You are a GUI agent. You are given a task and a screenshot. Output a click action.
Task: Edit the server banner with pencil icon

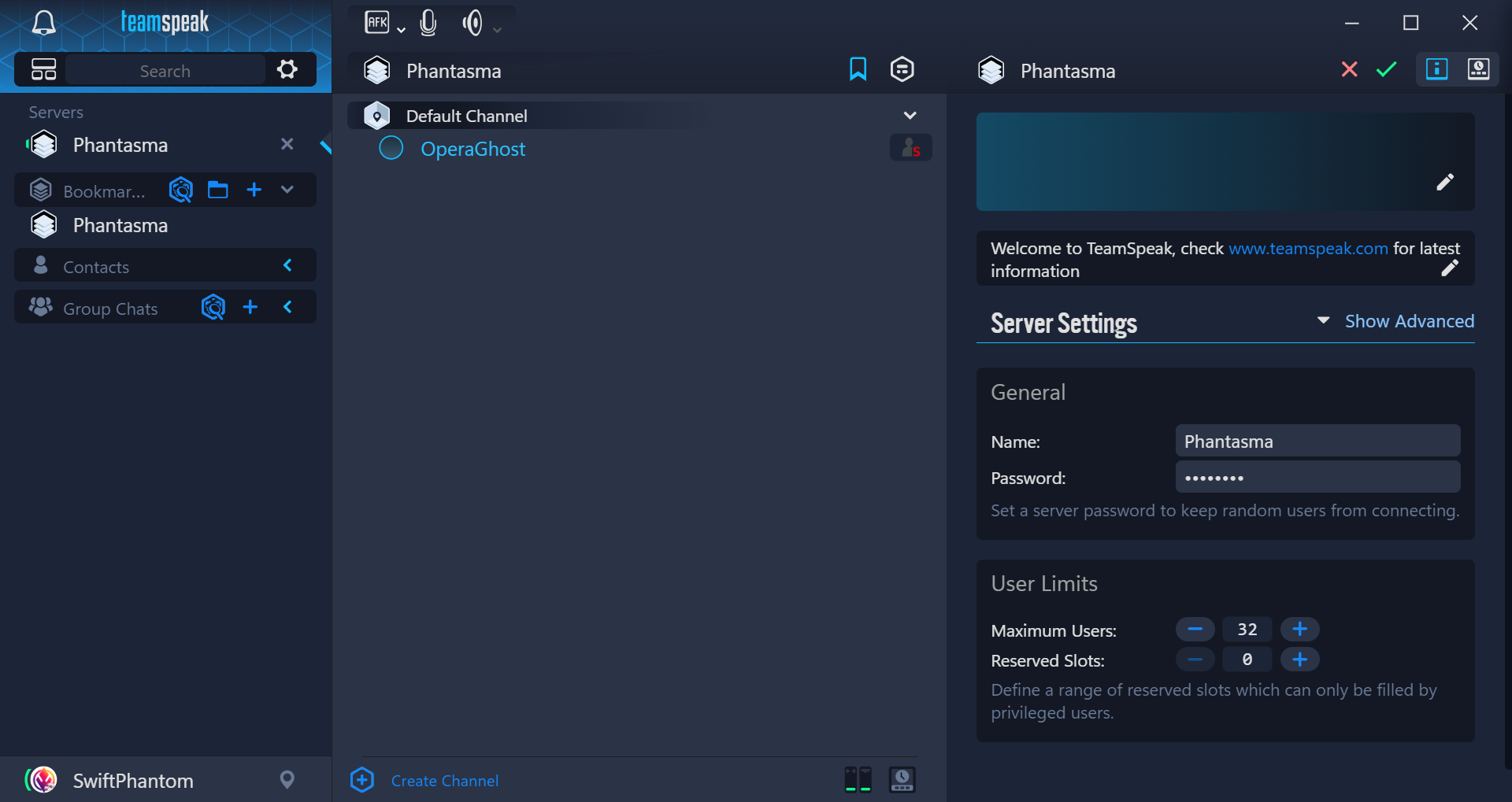(1444, 183)
